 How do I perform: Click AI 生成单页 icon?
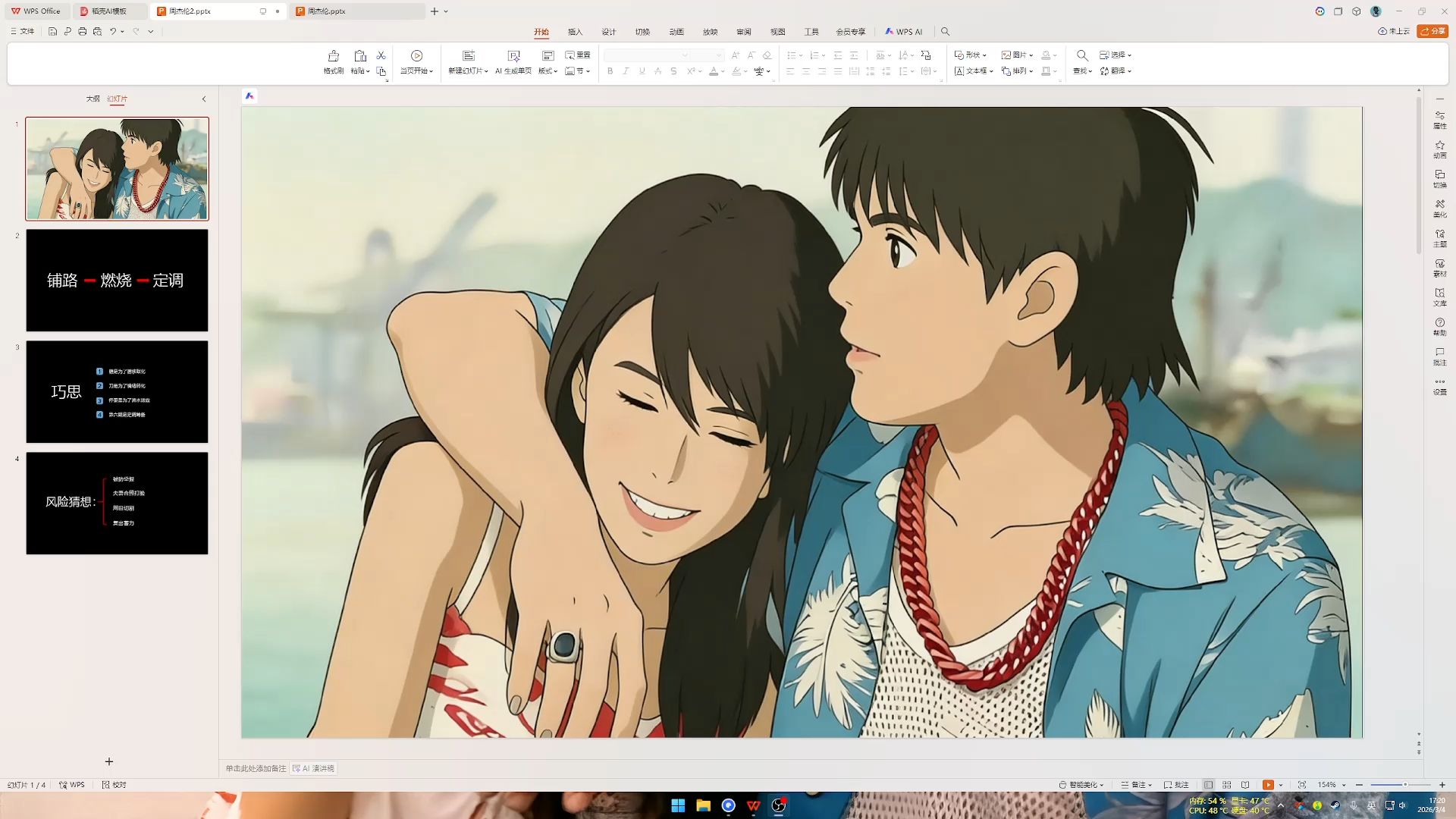(x=513, y=56)
